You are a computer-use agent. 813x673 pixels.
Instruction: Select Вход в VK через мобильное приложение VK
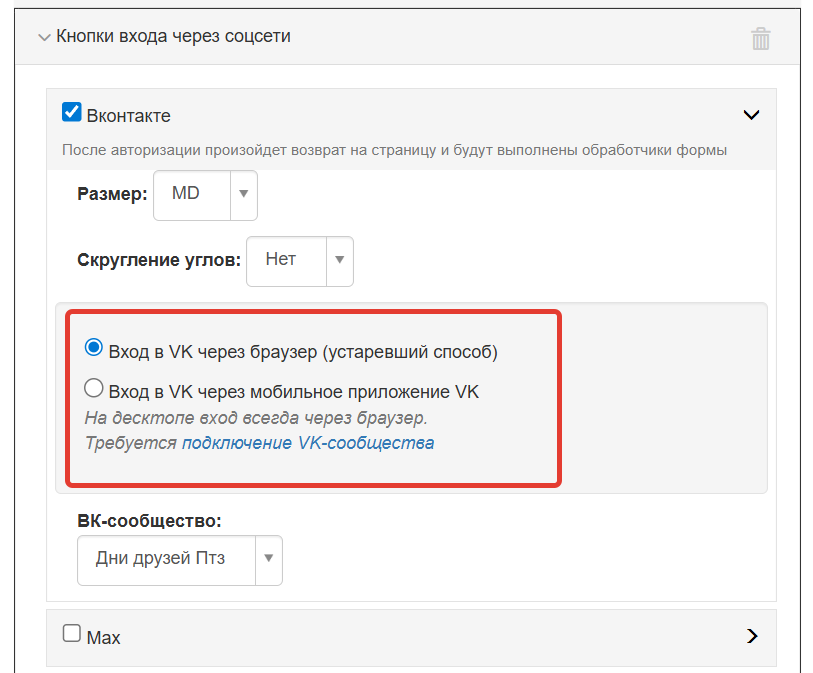point(94,388)
